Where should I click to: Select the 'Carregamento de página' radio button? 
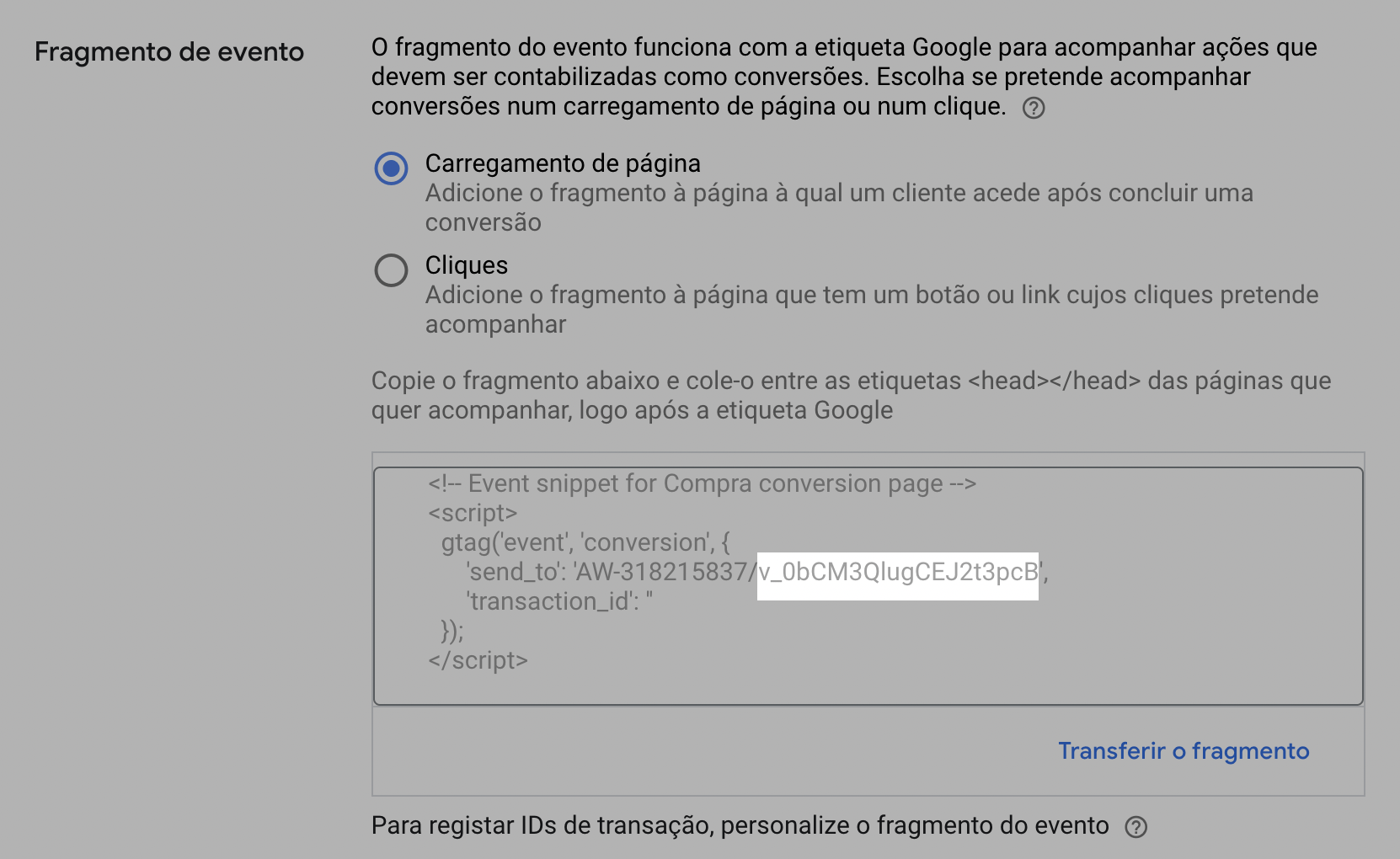click(x=391, y=168)
